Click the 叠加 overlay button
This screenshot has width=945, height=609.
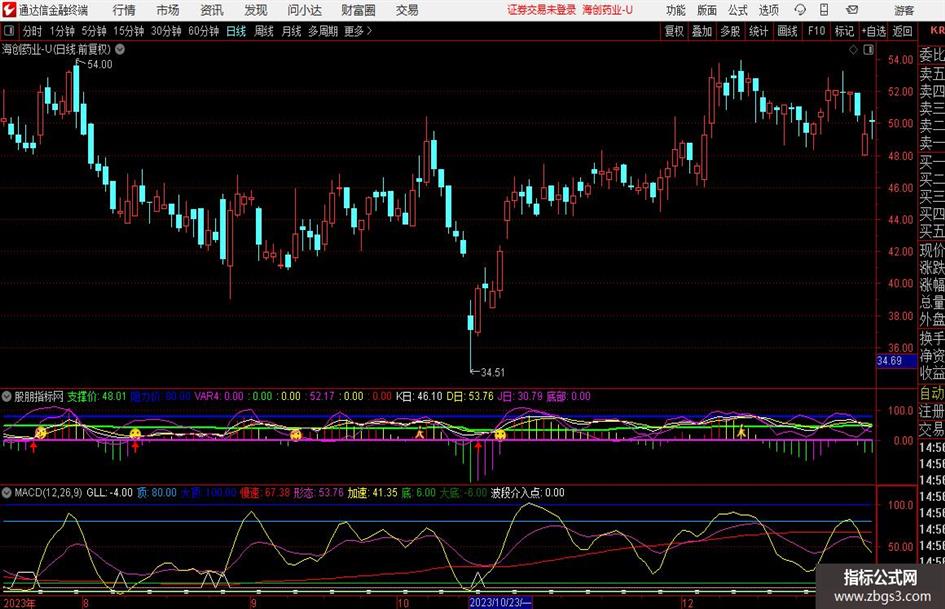(702, 31)
